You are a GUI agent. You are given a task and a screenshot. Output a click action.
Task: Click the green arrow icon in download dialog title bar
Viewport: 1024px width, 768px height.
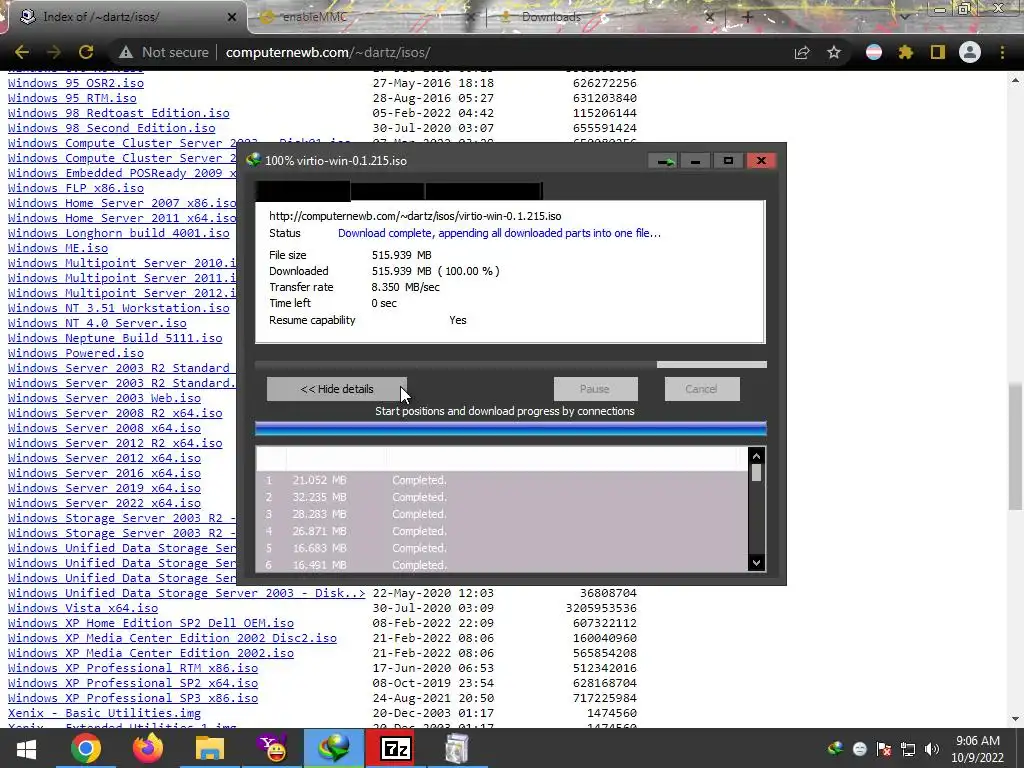point(664,161)
